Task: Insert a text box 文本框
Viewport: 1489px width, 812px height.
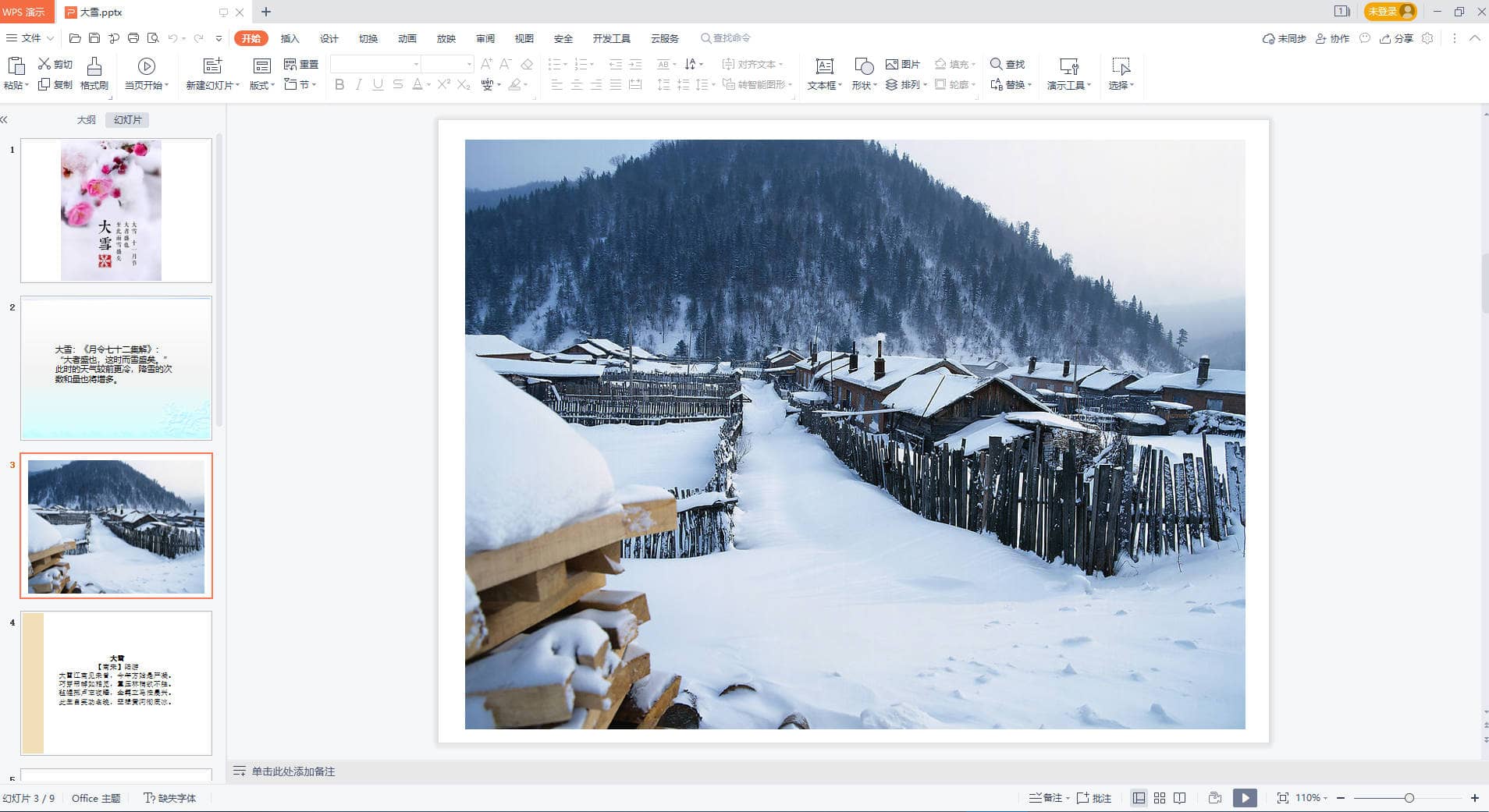Action: coord(824,74)
